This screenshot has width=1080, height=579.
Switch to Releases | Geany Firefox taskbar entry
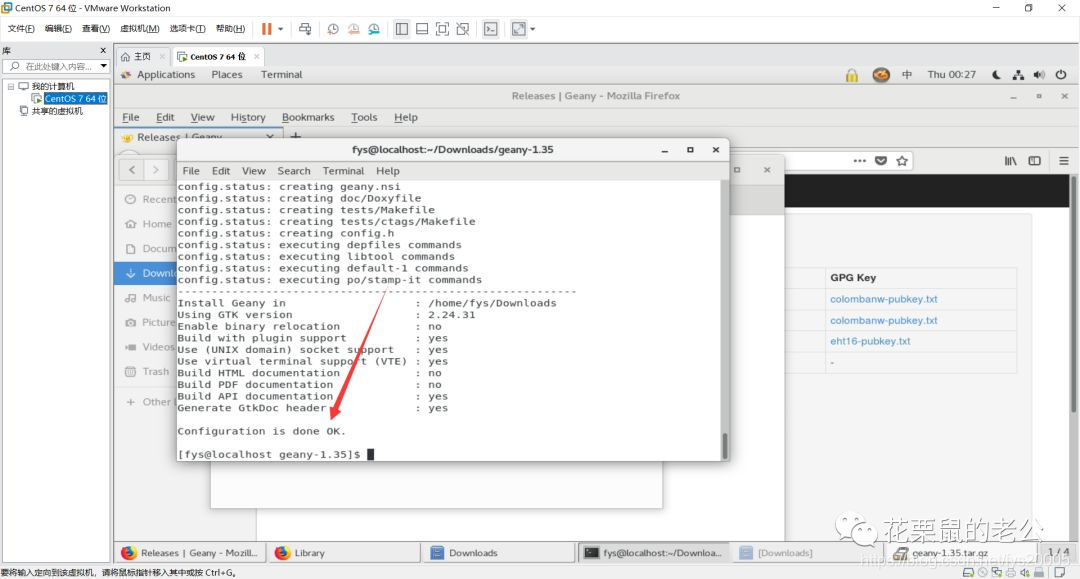click(x=189, y=553)
